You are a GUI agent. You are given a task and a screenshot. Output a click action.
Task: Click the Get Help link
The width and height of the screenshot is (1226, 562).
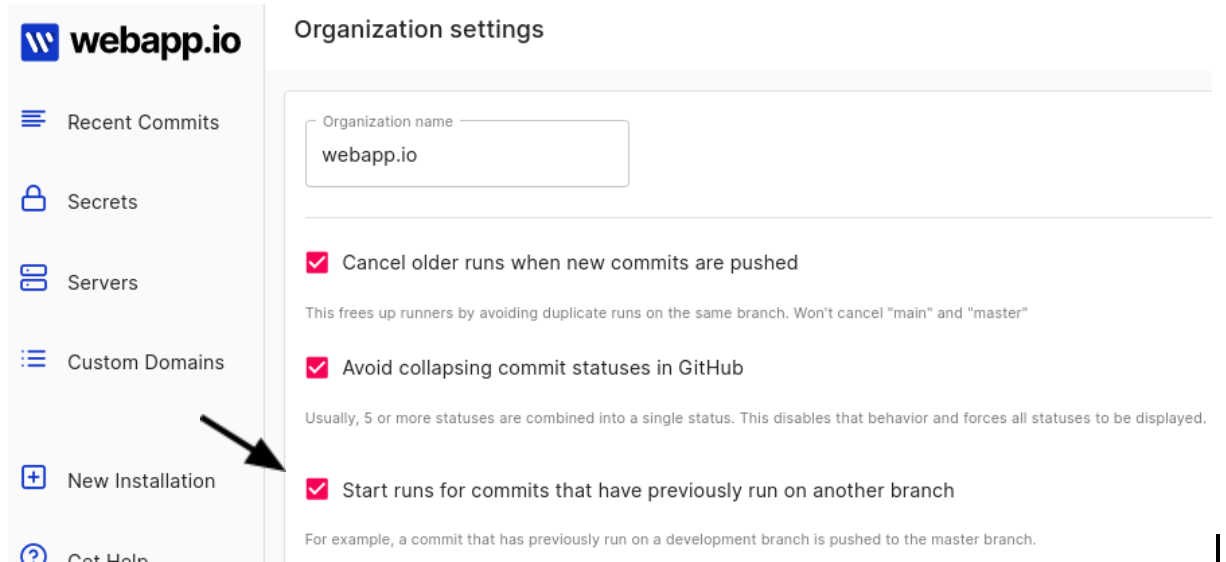108,554
